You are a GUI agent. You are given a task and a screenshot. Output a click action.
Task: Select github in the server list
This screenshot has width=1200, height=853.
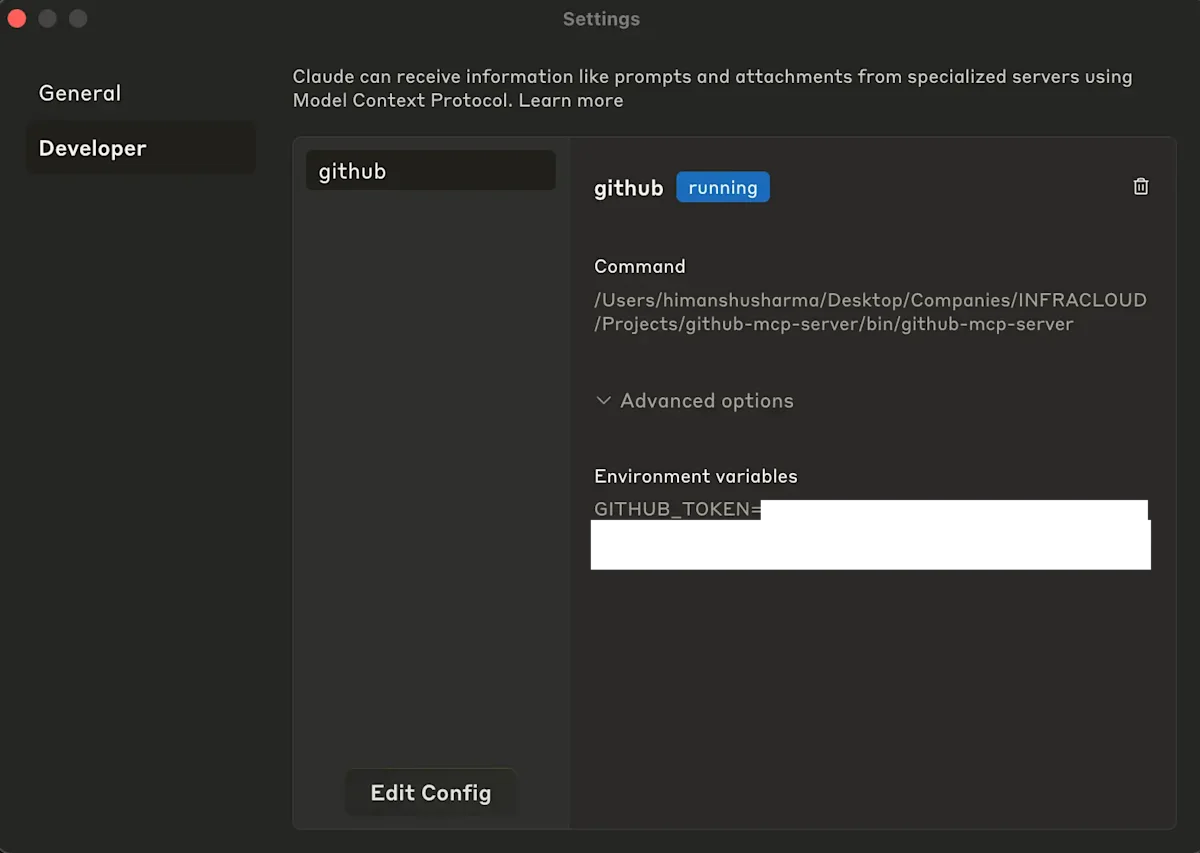point(430,171)
